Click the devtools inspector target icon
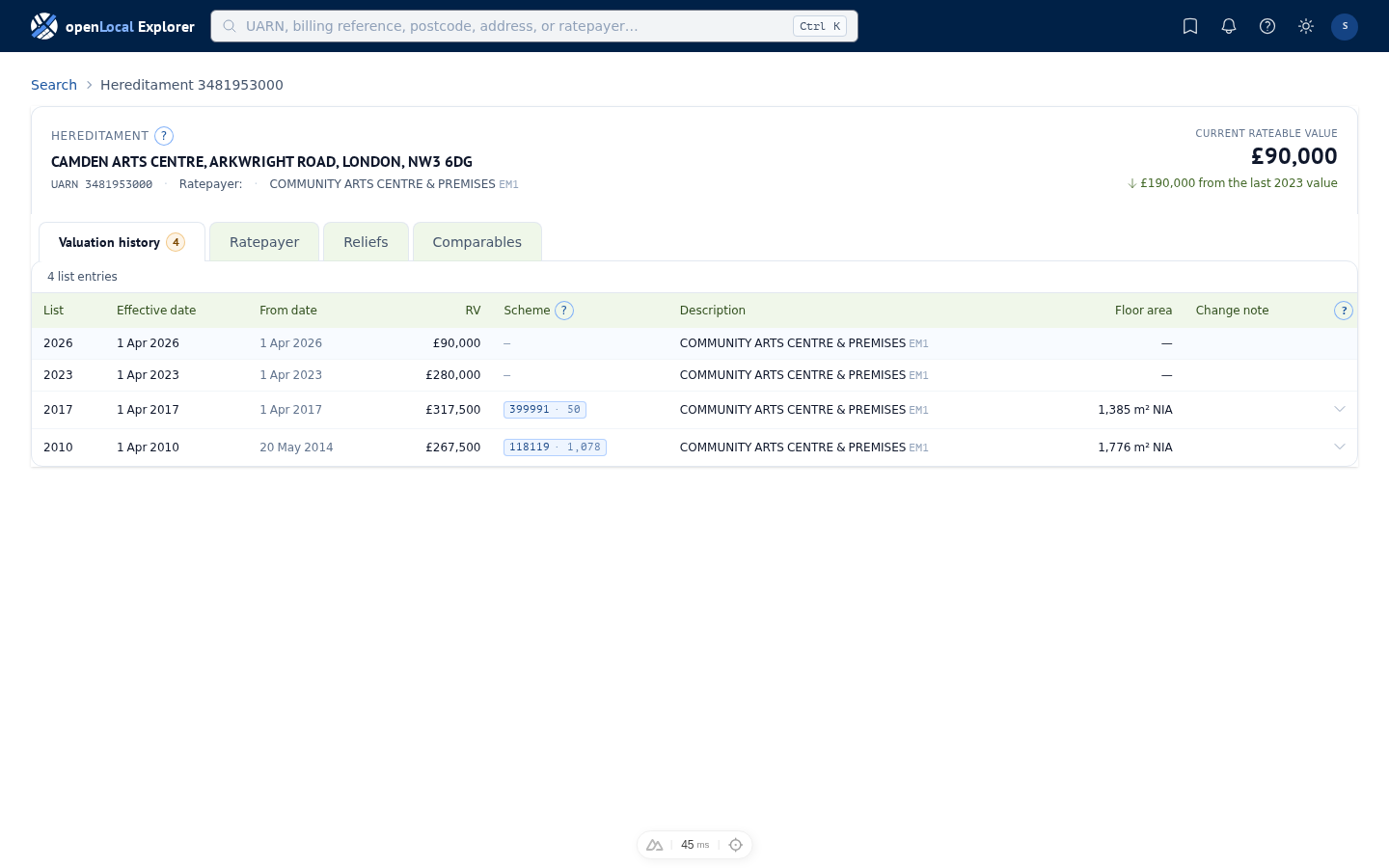1389x868 pixels. click(736, 845)
